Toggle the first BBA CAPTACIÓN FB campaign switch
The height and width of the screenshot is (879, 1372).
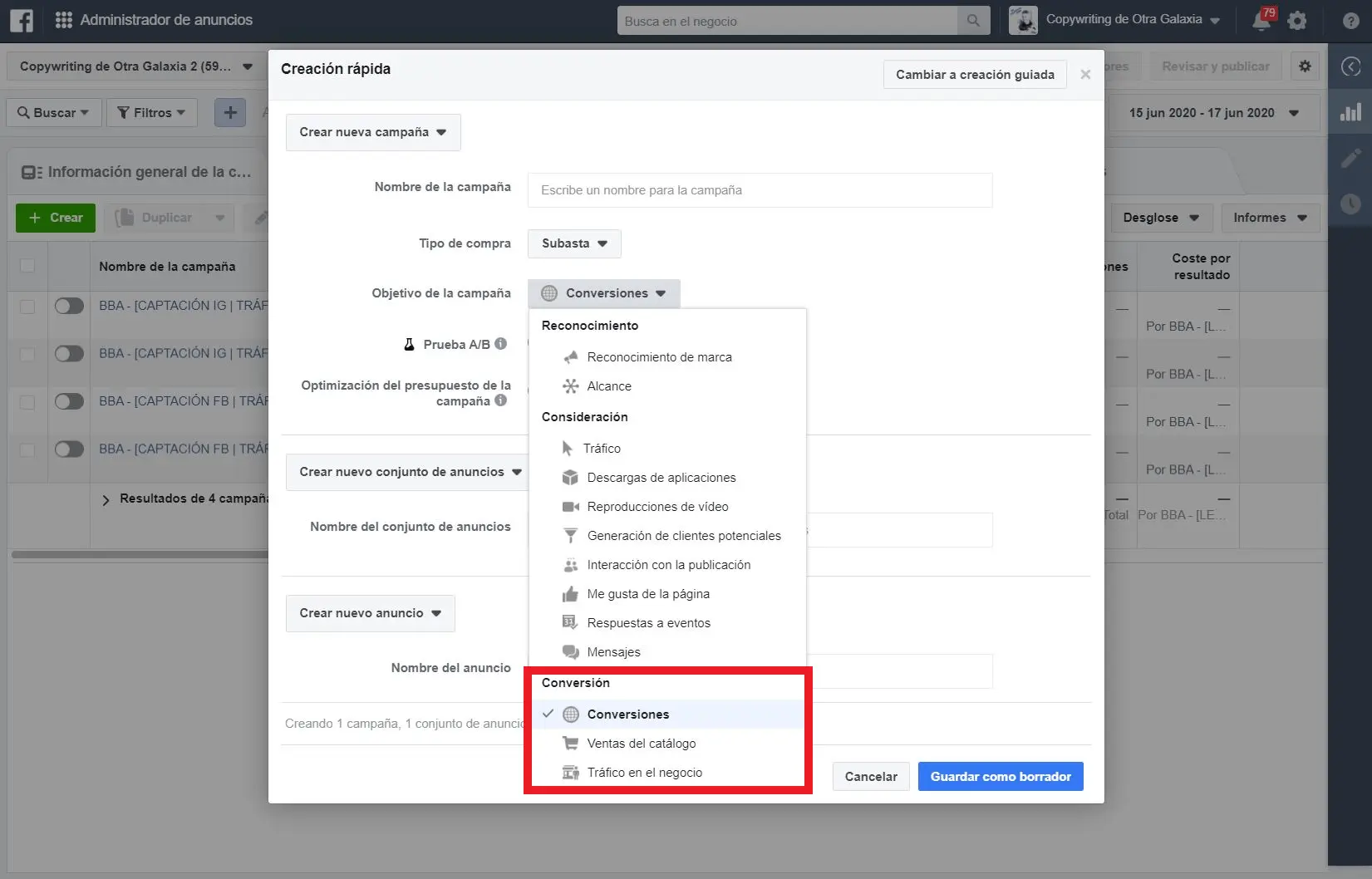[69, 401]
